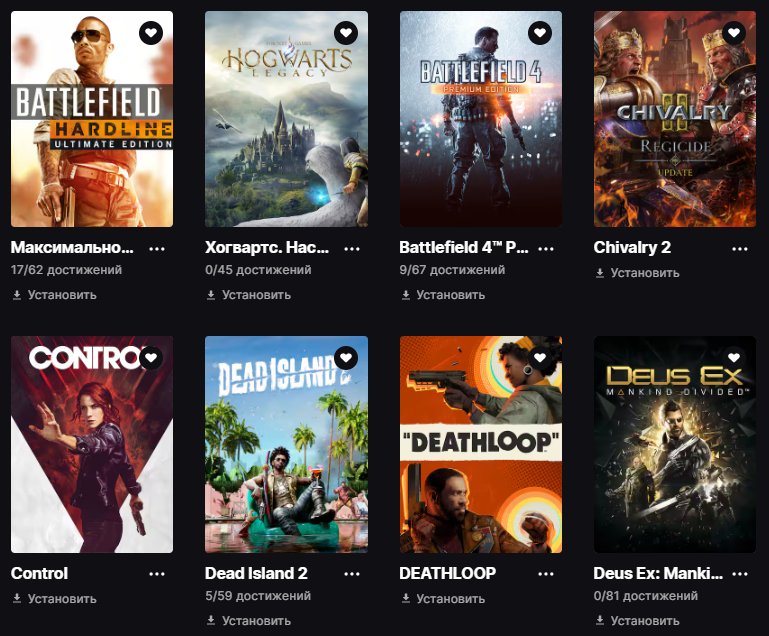Open three-dot menu for Hogwarts Legacy
The image size is (769, 636).
[351, 247]
